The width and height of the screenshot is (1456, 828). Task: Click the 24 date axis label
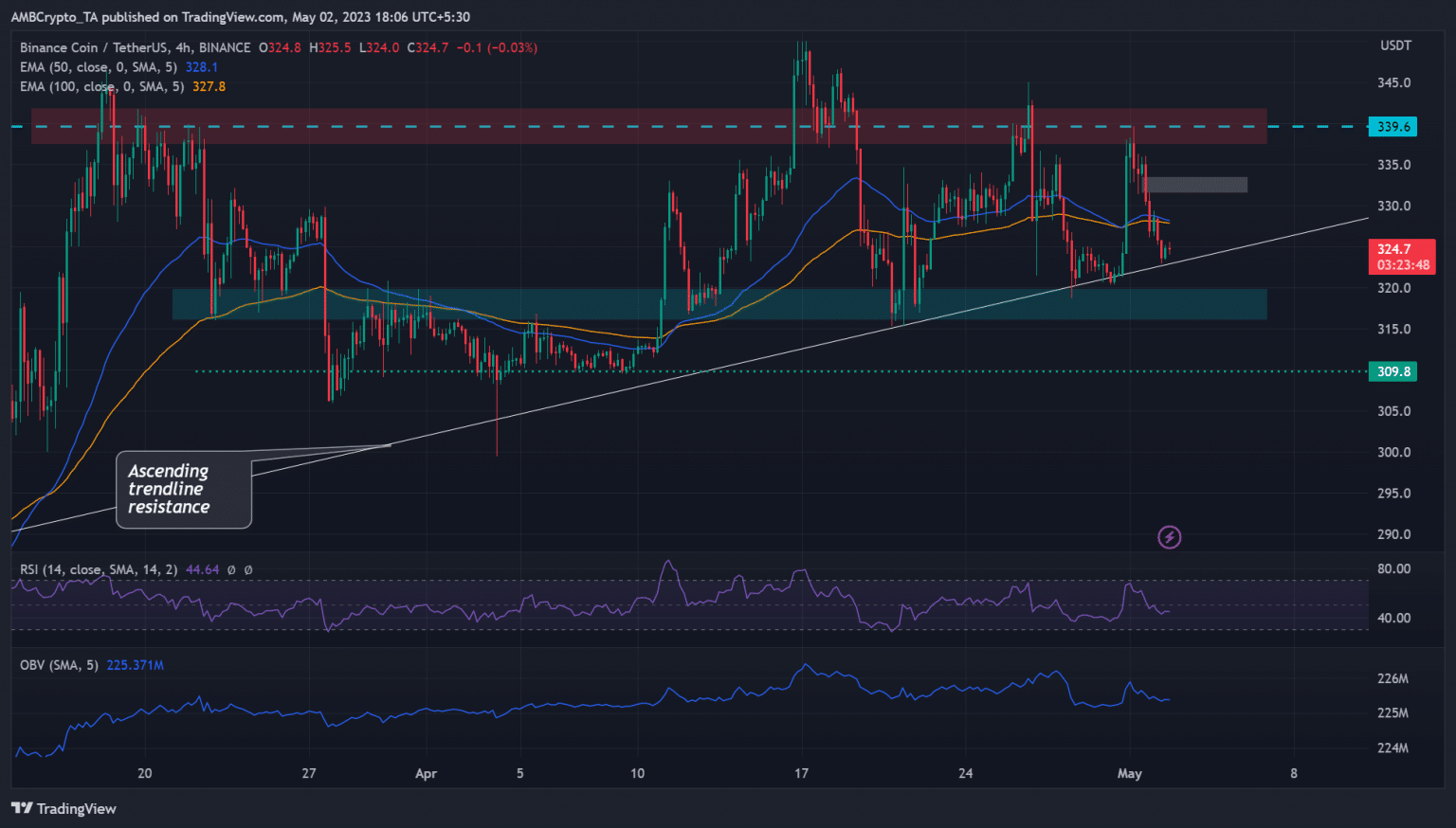click(x=965, y=773)
